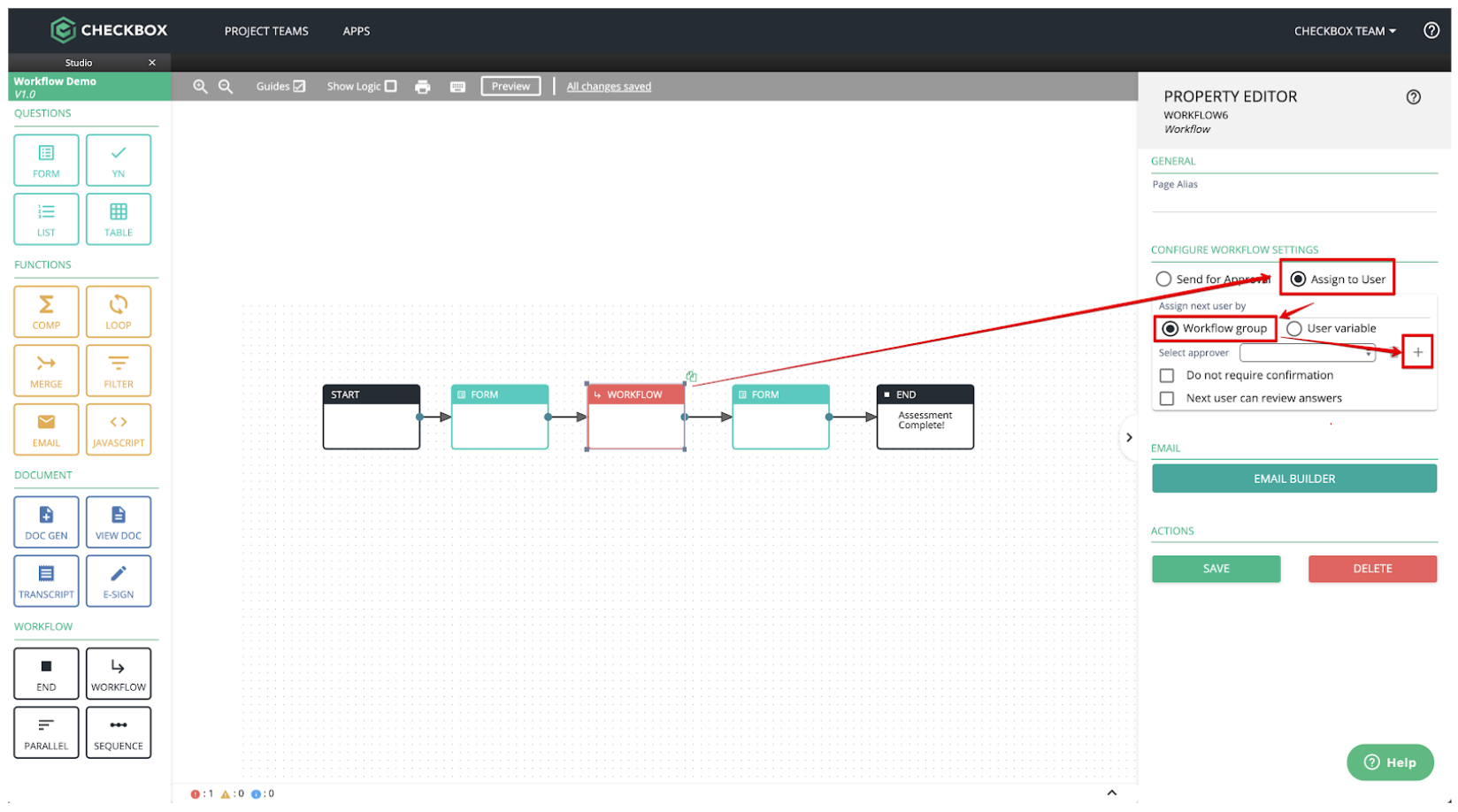Select the red WORKFLOW node on the canvas

(x=636, y=417)
